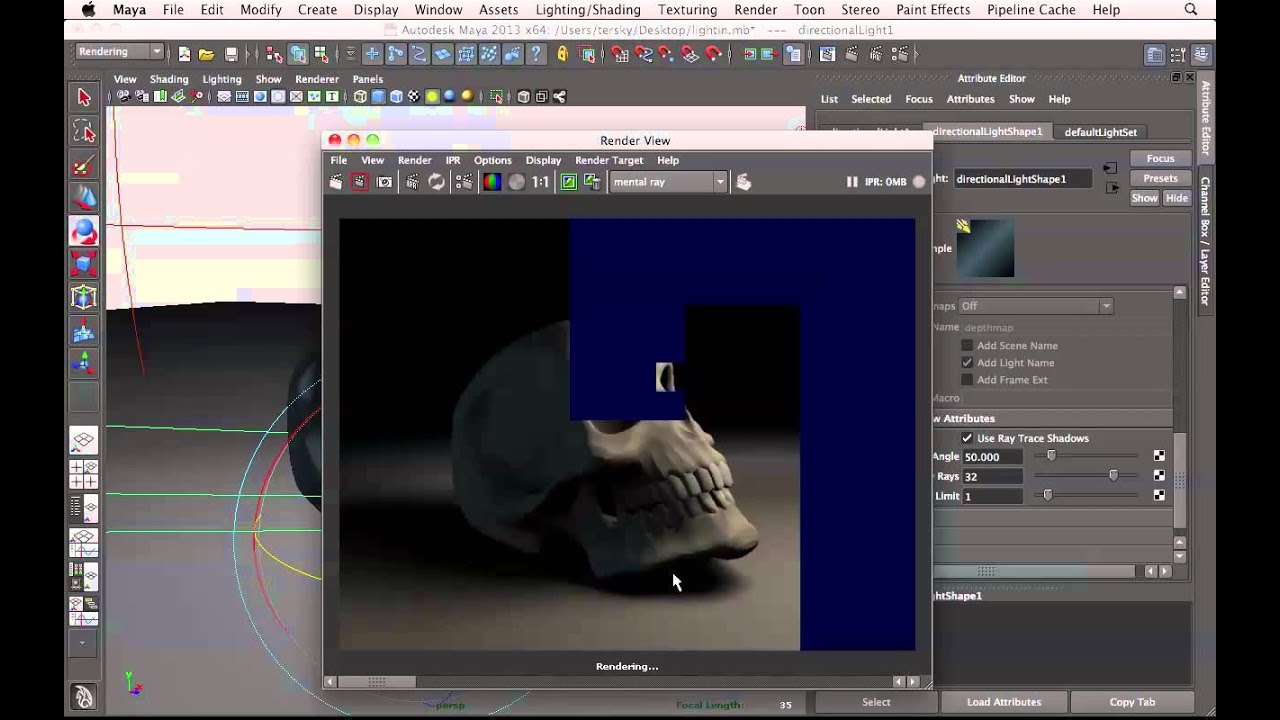Viewport: 1280px width, 720px height.
Task: Click the Select button at bottom
Action: point(876,702)
